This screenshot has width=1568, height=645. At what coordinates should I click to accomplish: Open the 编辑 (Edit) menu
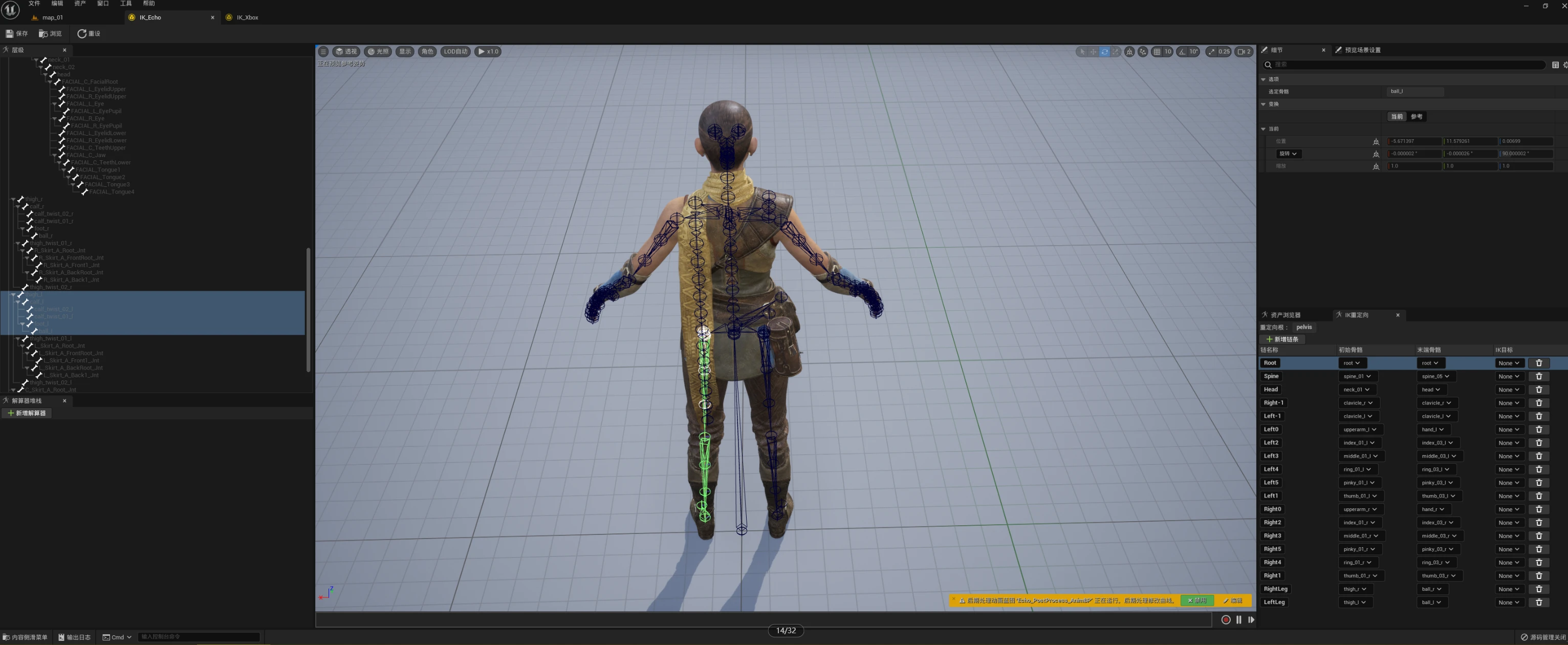coord(57,4)
